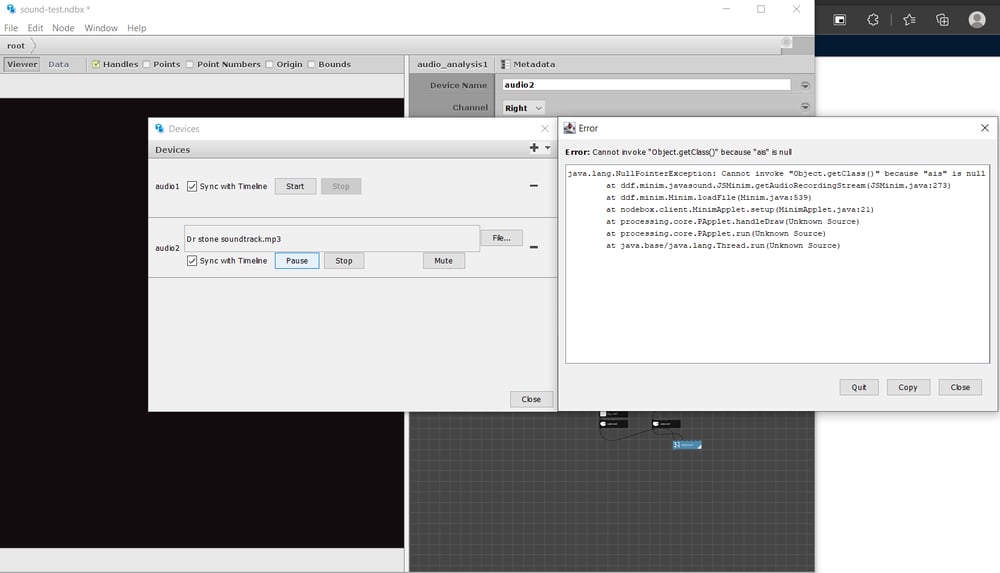Viewport: 1000px width, 573px height.
Task: Open the Help menu
Action: click(136, 28)
